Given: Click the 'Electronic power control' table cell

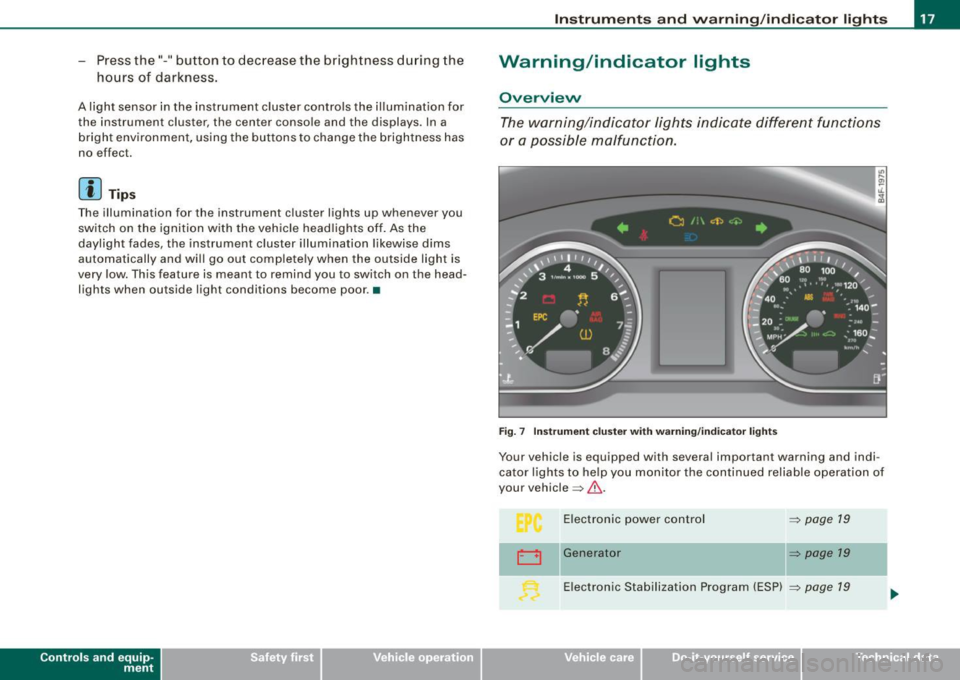Looking at the screenshot, I should click(672, 525).
